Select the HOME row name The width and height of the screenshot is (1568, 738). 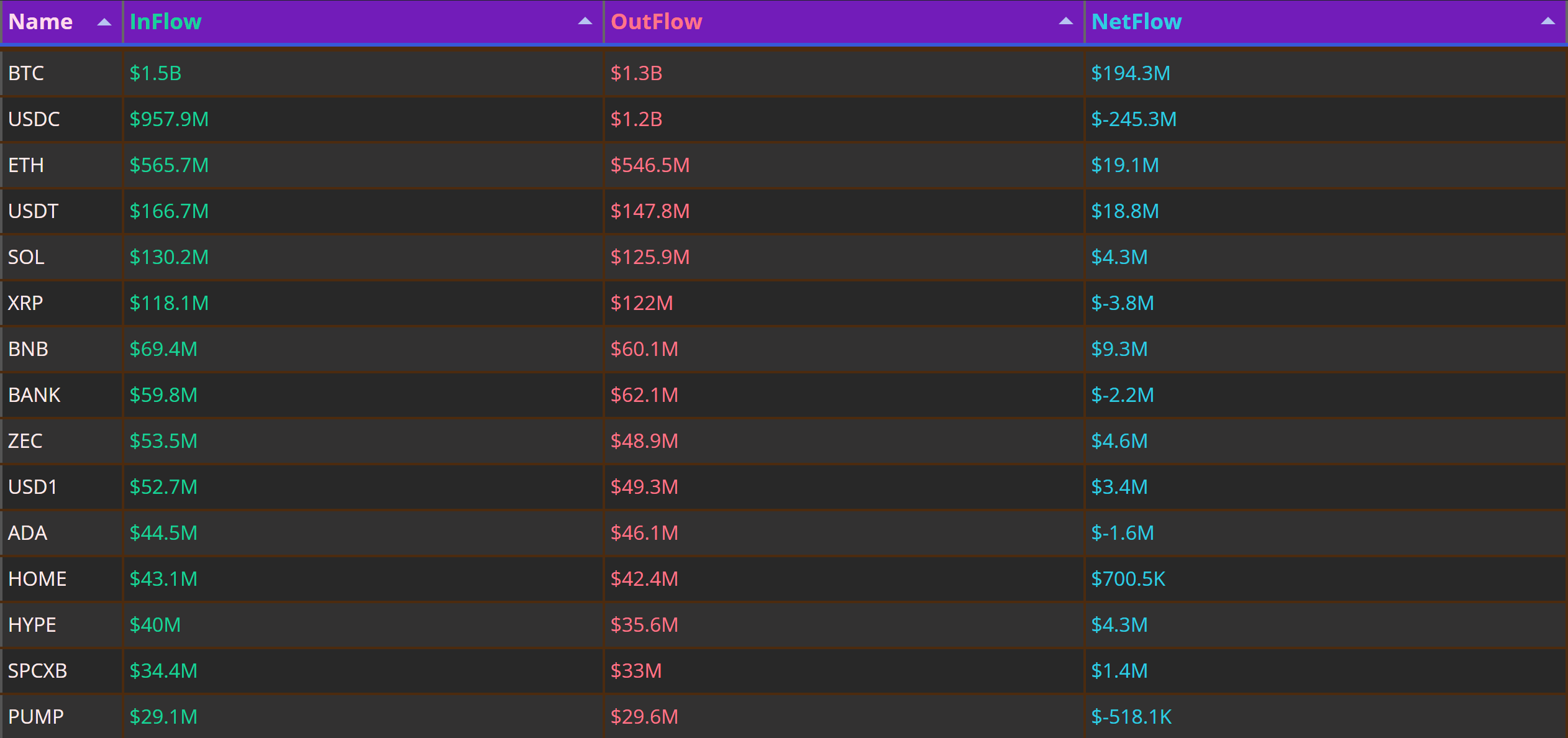37,579
